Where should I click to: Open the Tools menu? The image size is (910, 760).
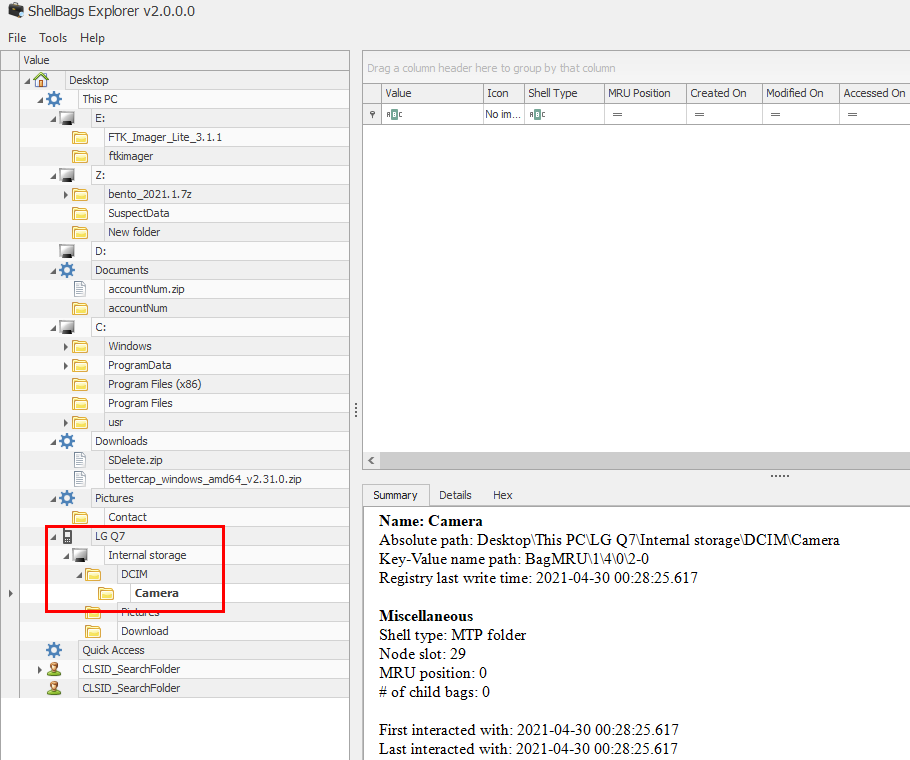tap(53, 38)
